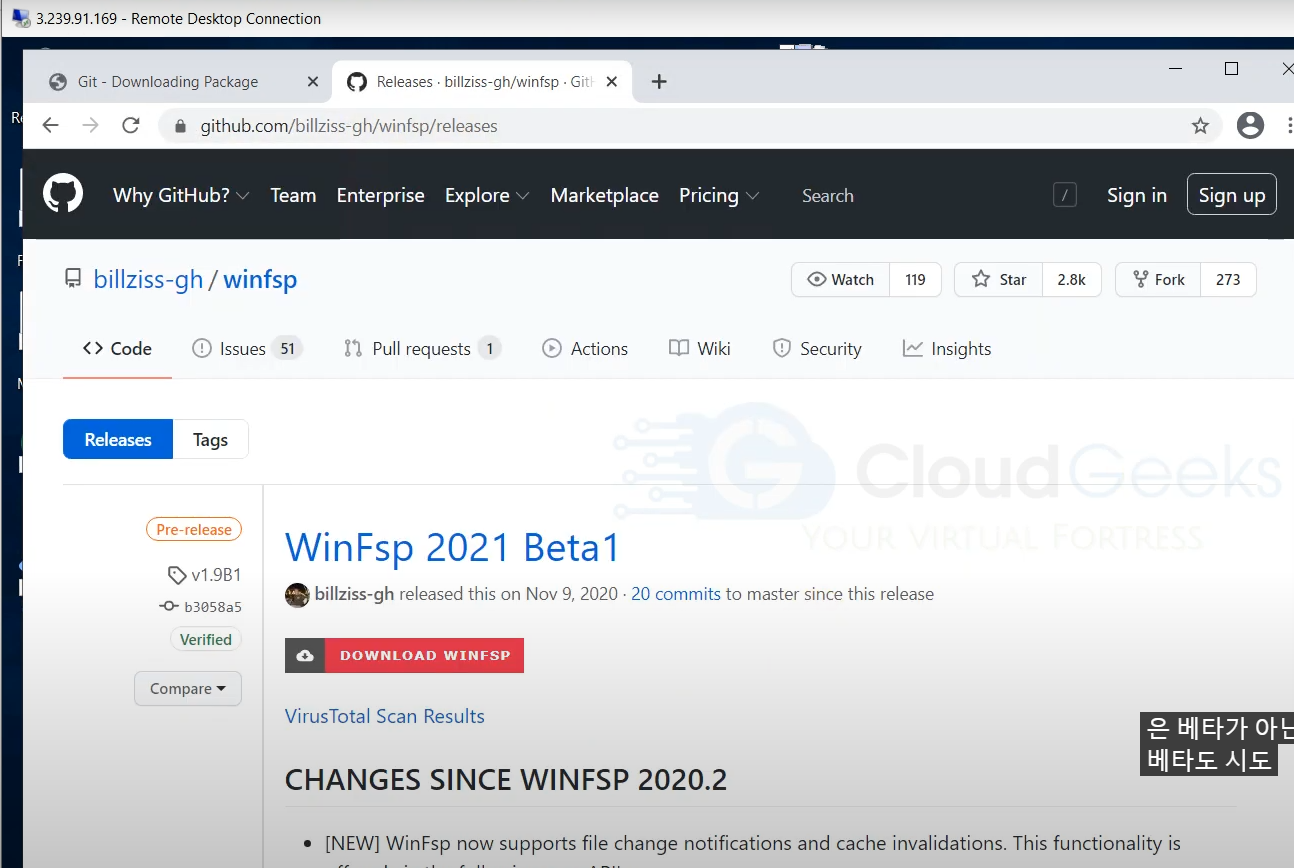Open the Actions tab
This screenshot has width=1294, height=868.
585,349
